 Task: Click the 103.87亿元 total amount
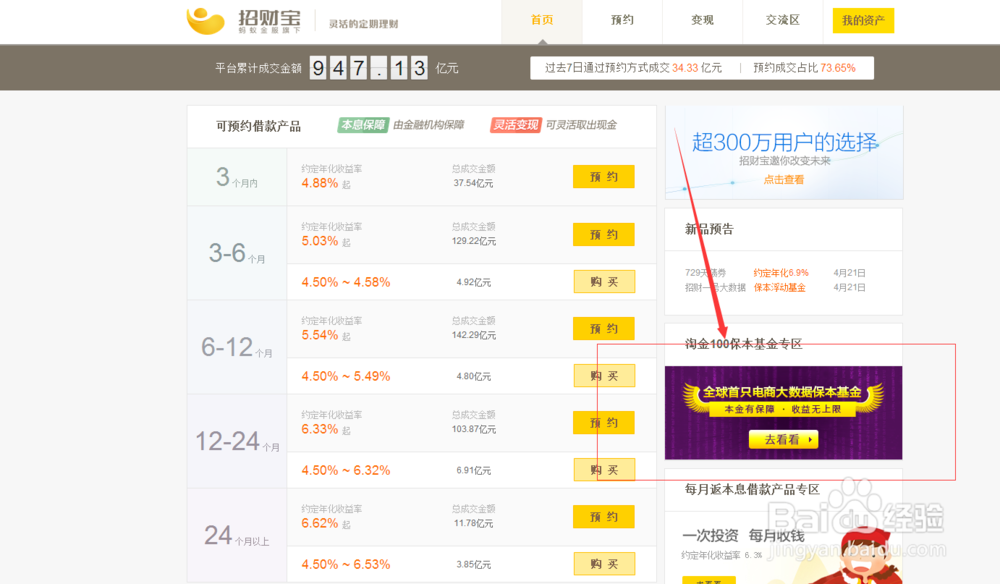[474, 429]
